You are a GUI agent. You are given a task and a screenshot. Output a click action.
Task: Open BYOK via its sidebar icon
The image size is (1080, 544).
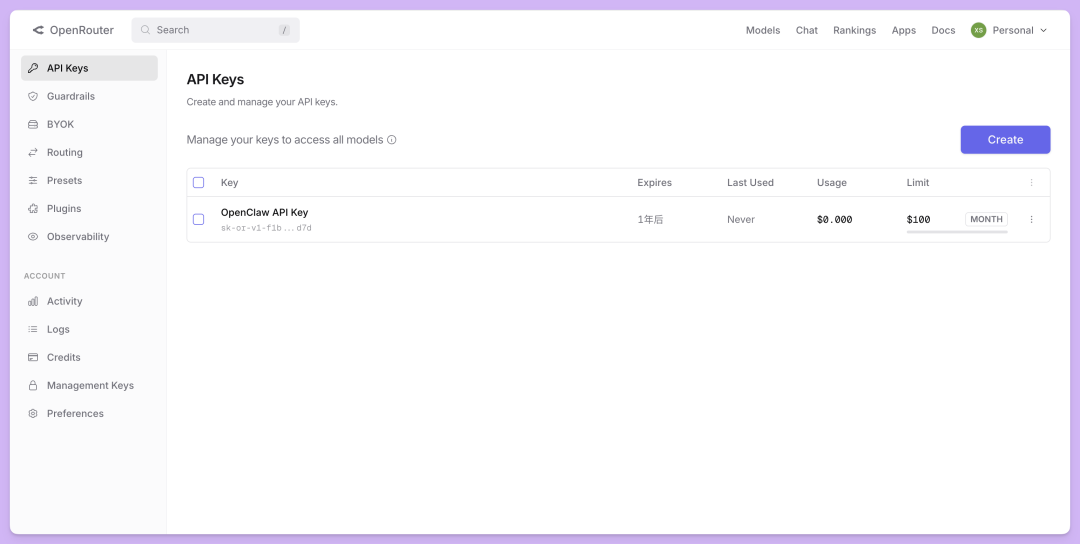33,125
